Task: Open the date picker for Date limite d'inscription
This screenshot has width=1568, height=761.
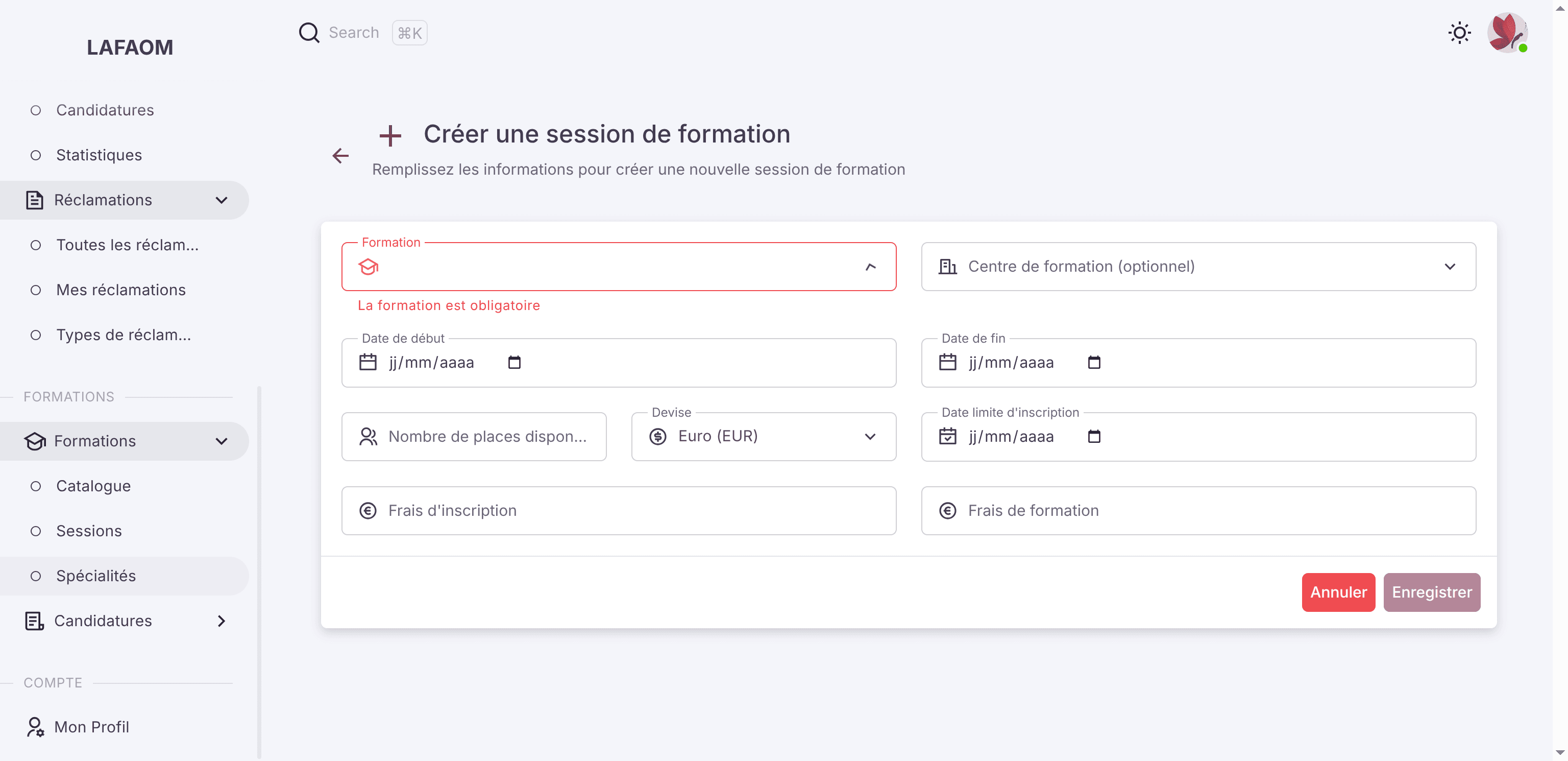Action: (x=1094, y=436)
